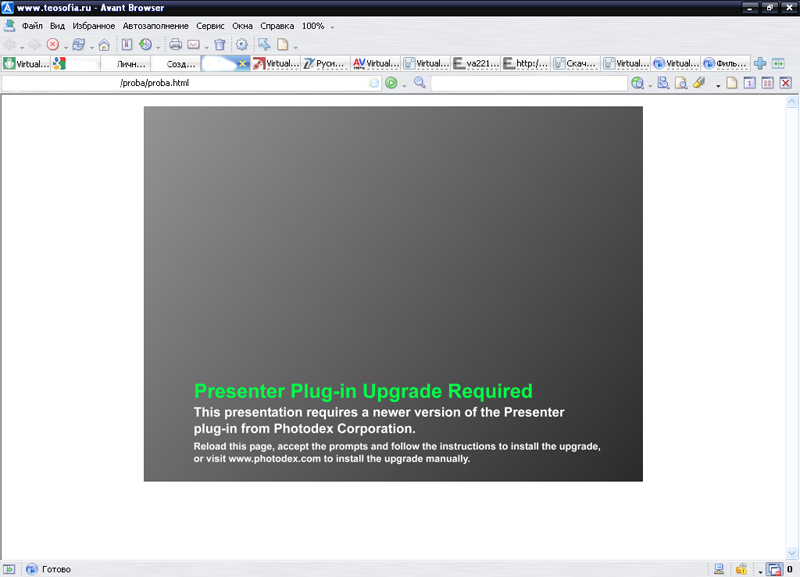This screenshot has height=577, width=800.
Task: Open the Файл menu
Action: click(x=32, y=26)
